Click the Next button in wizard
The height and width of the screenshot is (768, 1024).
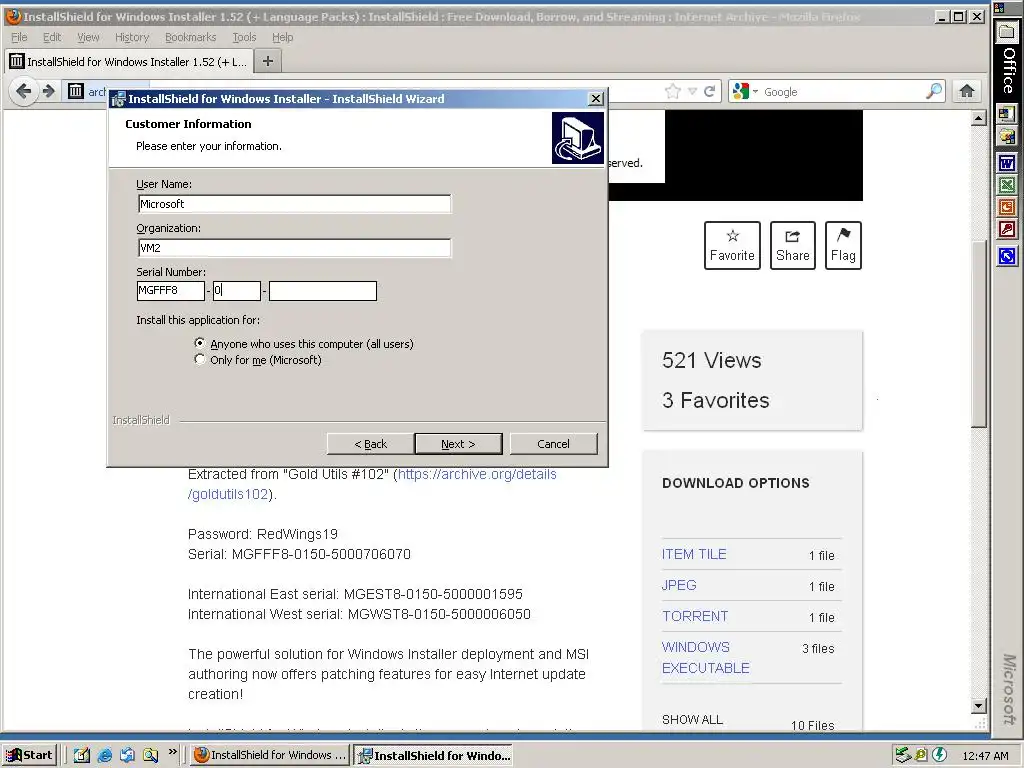point(458,444)
